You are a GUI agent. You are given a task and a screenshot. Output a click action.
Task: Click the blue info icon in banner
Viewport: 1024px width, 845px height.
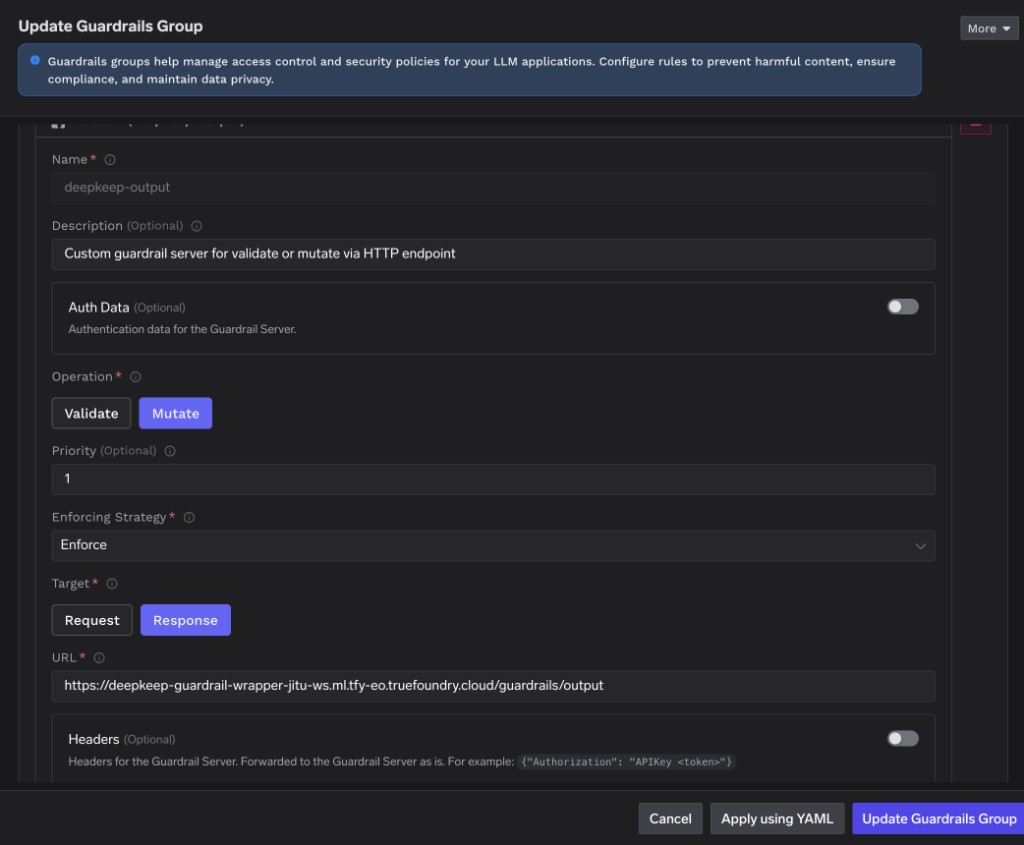coord(35,60)
